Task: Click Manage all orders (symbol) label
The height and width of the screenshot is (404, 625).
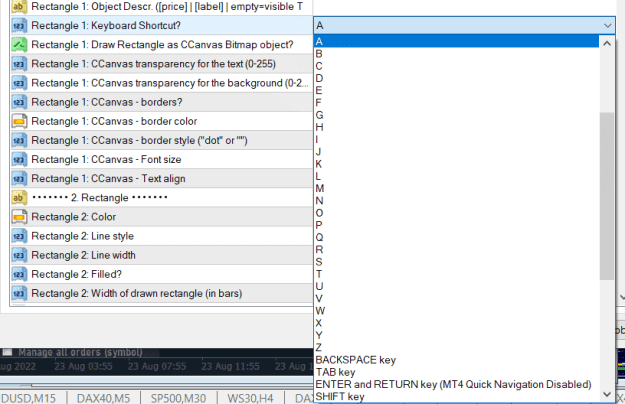Action: pos(80,353)
